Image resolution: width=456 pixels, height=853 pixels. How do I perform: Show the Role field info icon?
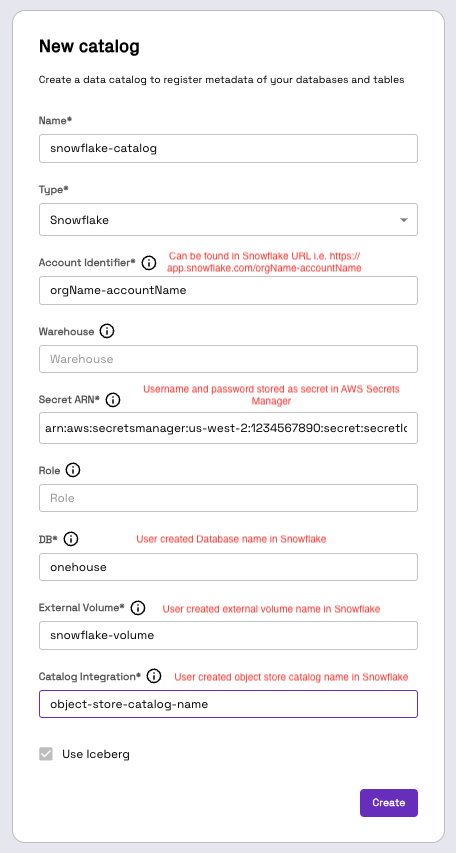[x=72, y=470]
